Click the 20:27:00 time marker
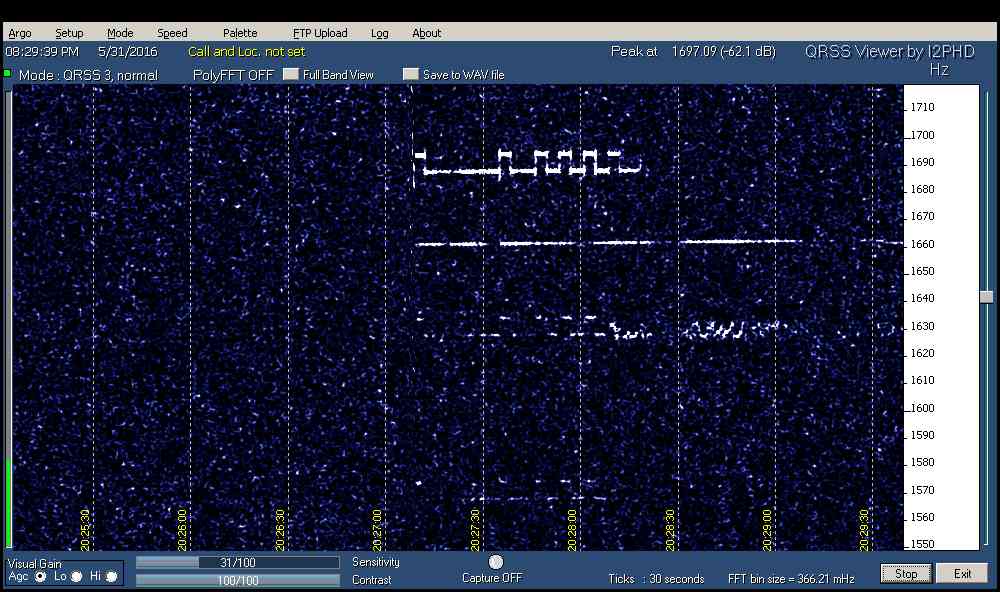 (377, 530)
